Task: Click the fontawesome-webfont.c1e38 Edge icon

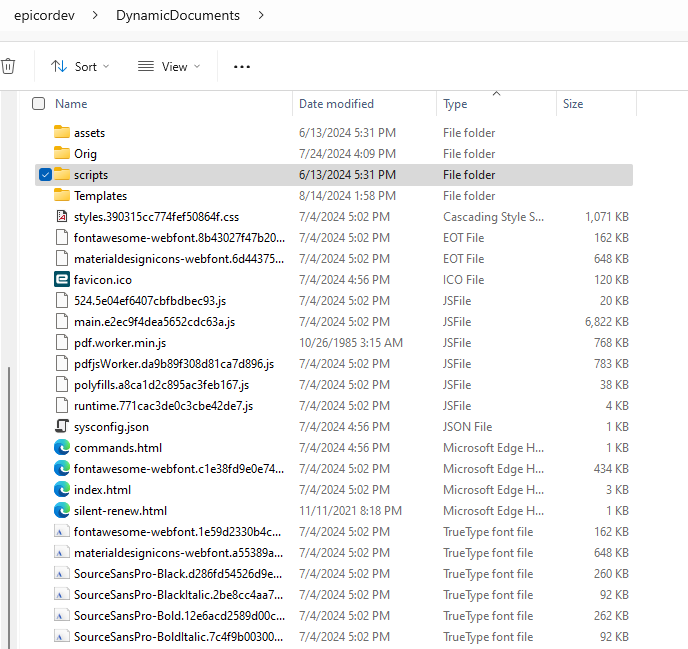Action: coord(62,468)
